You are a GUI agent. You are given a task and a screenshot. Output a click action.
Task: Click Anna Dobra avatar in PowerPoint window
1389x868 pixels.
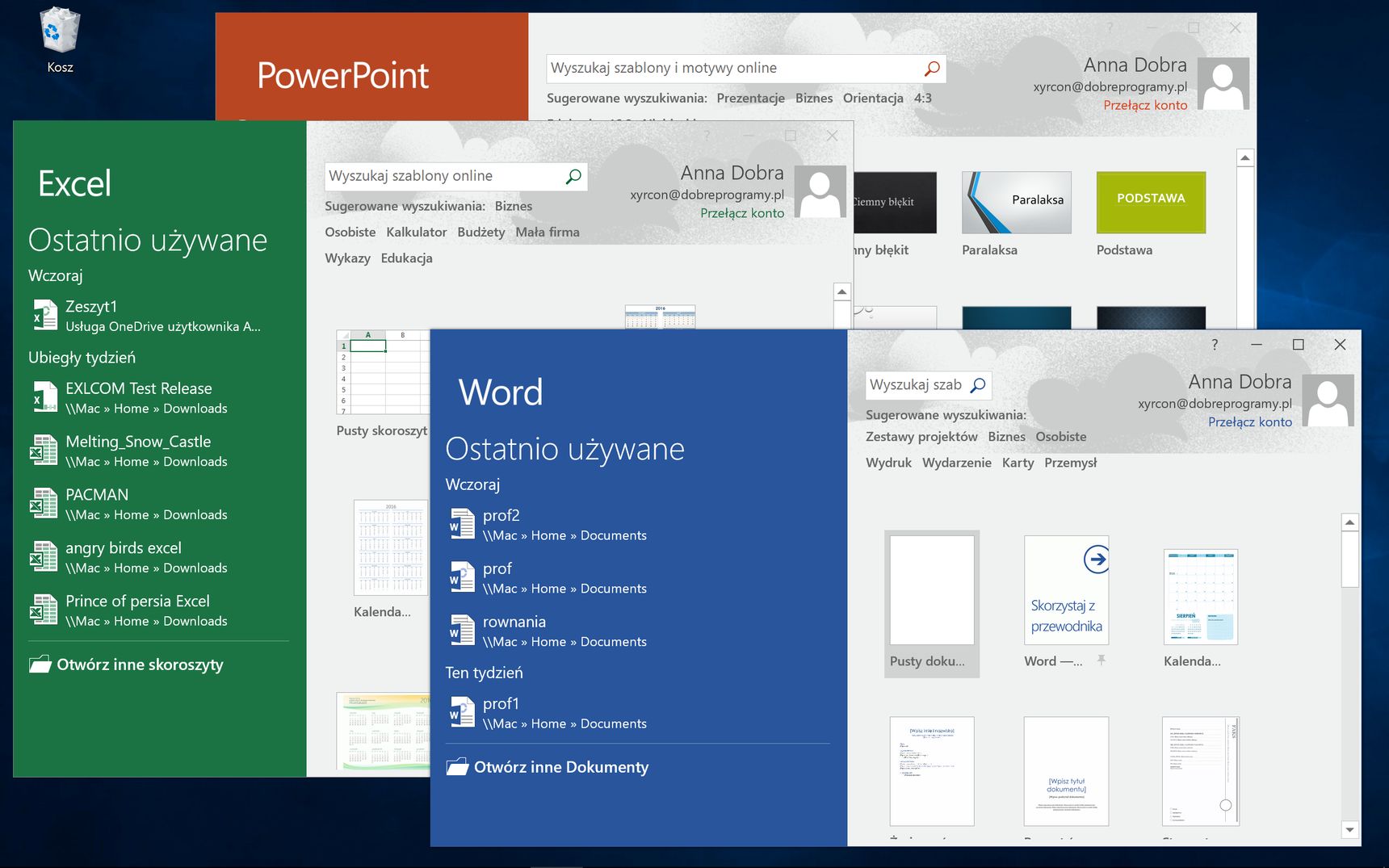tap(1223, 83)
